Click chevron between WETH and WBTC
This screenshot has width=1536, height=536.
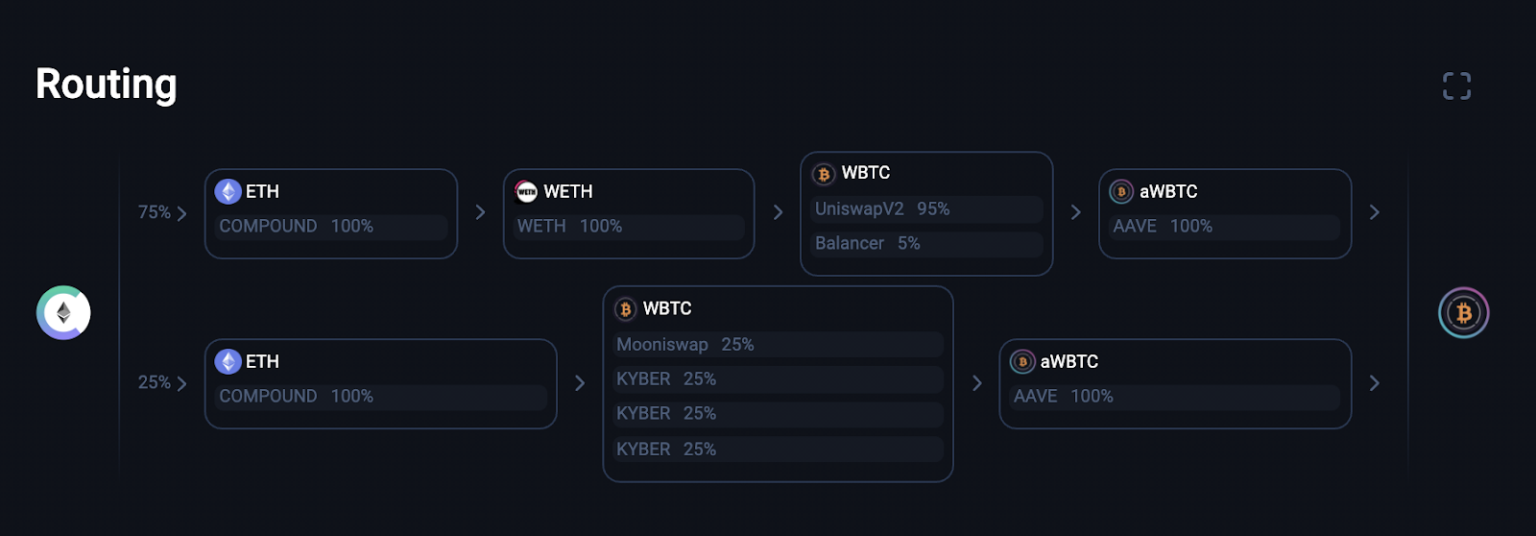pyautogui.click(x=778, y=212)
